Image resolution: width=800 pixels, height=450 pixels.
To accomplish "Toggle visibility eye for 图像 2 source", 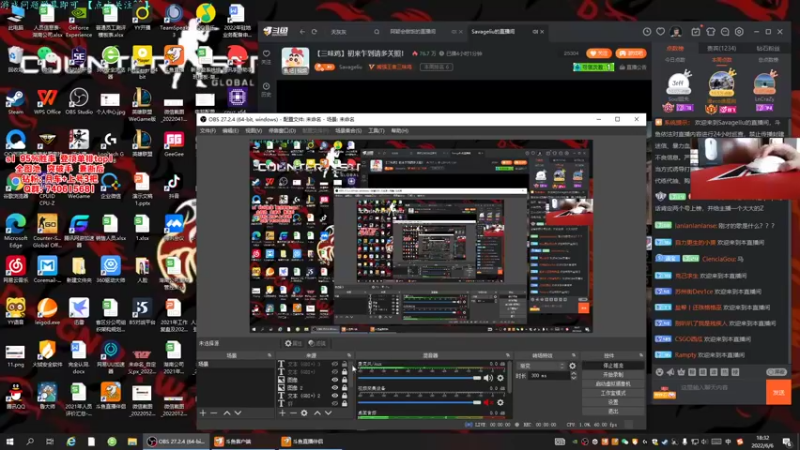I will pyautogui.click(x=335, y=388).
